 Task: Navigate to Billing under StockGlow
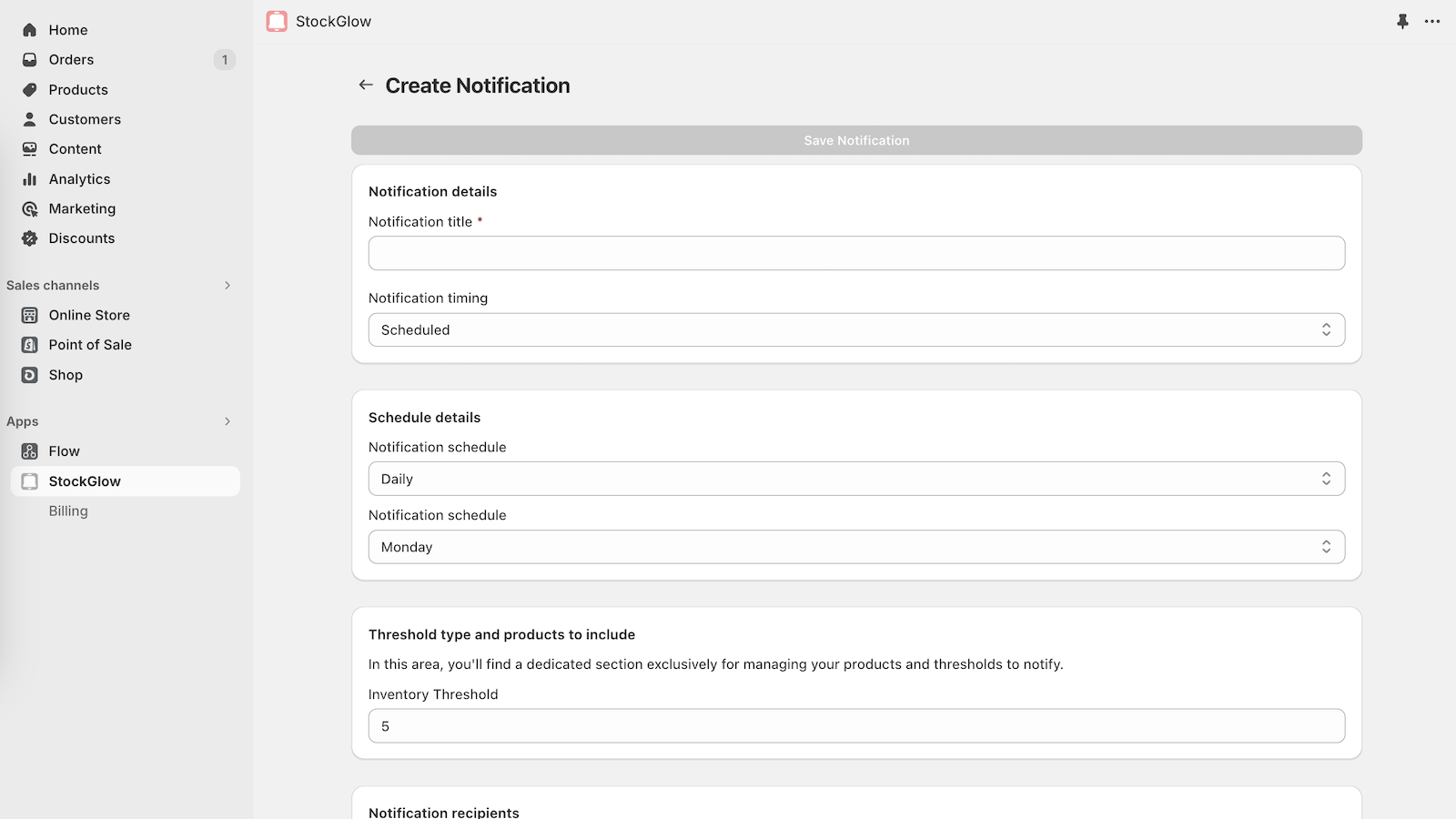click(68, 511)
